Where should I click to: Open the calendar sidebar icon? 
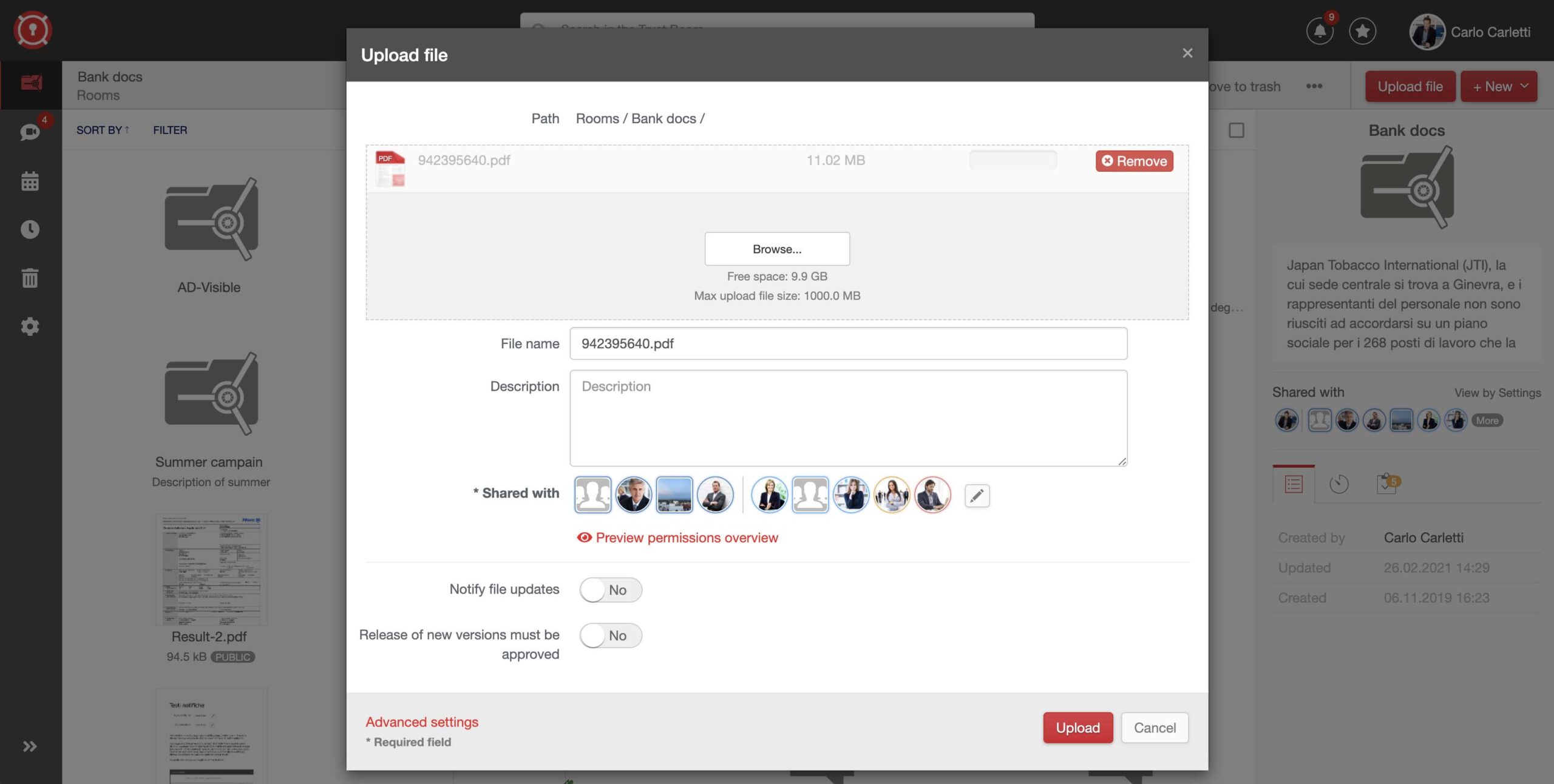coord(30,181)
